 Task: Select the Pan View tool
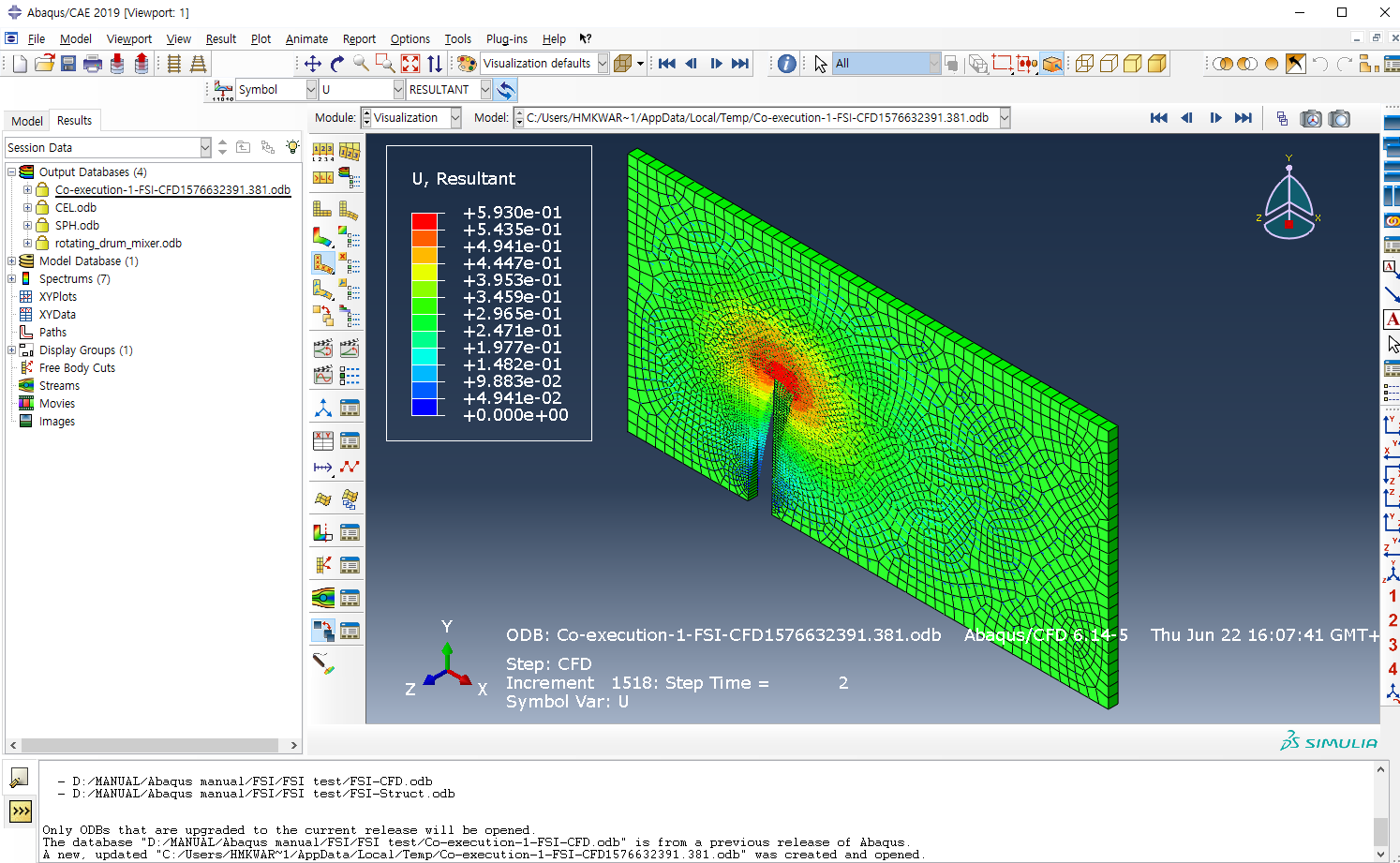(x=313, y=64)
